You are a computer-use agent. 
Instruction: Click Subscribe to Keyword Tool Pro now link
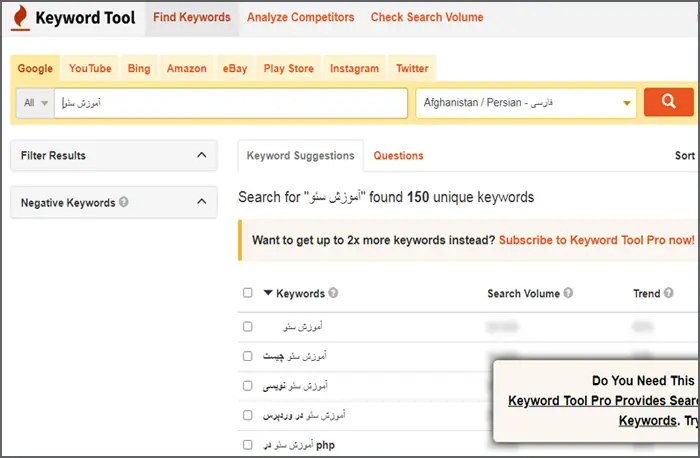(x=596, y=240)
